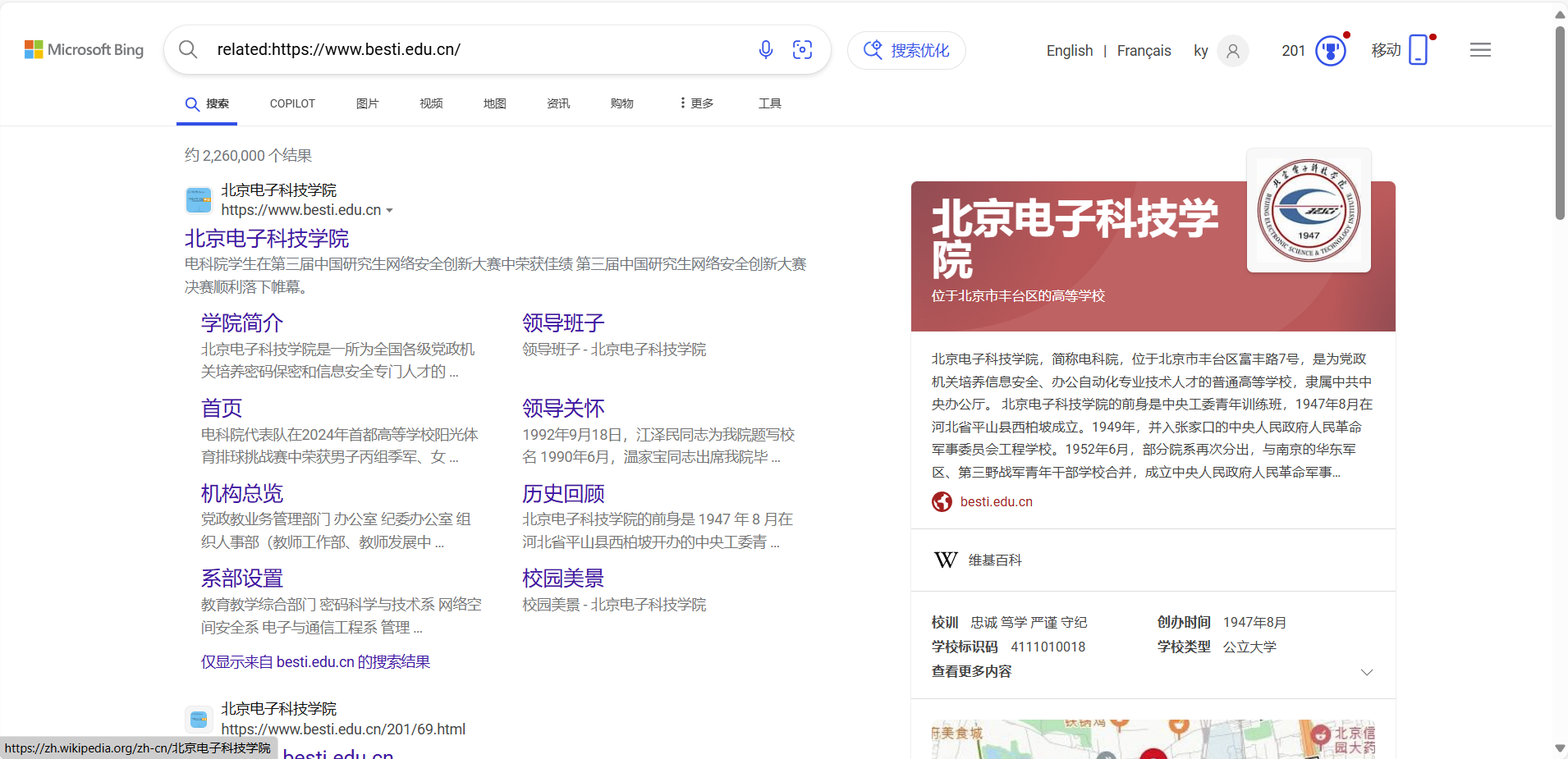This screenshot has height=759, width=1568.
Task: Switch to the COPILOT tab
Action: pos(292,103)
